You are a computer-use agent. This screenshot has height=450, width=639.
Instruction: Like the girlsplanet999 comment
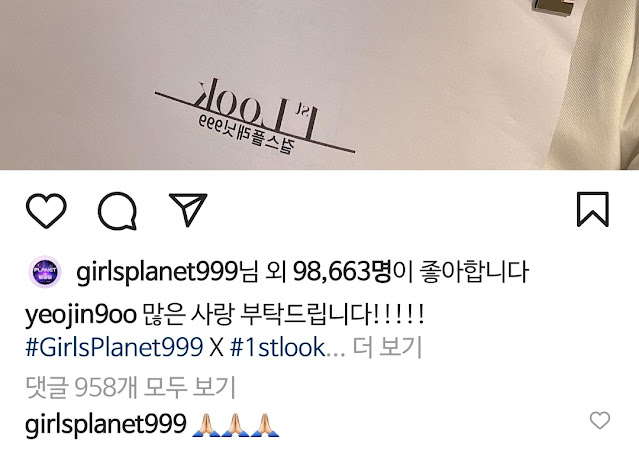coord(600,420)
